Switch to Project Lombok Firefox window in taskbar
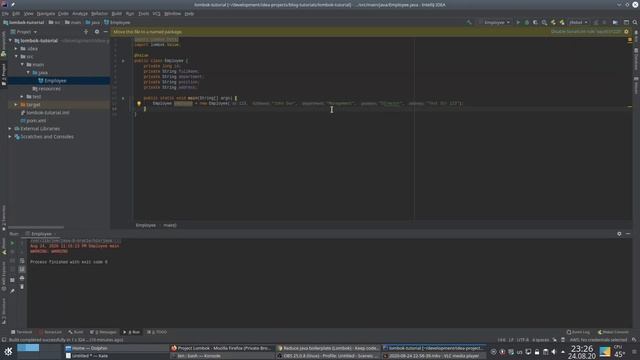 coord(221,348)
